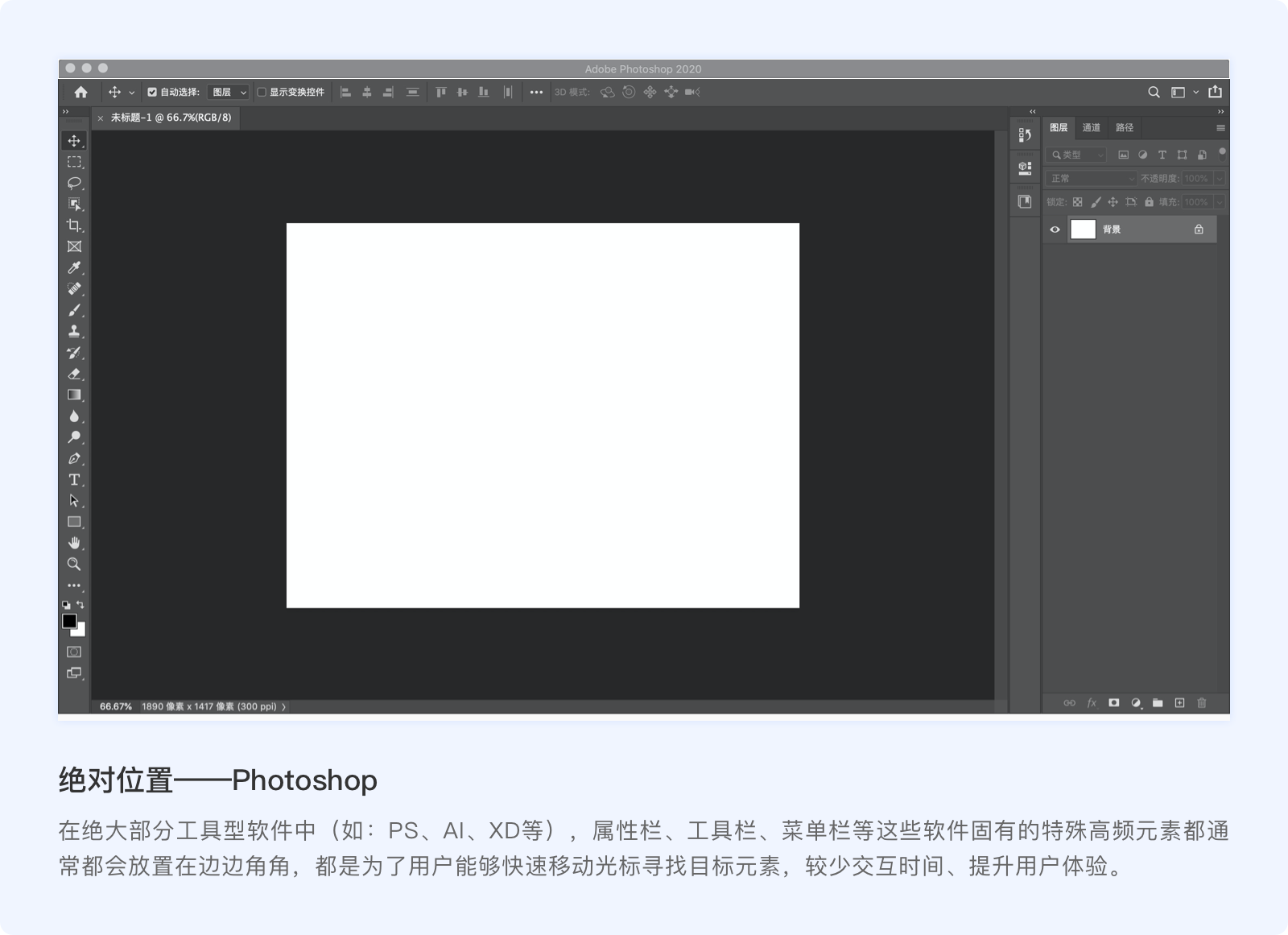Open the 类型 layer filter dropdown

(x=1077, y=155)
